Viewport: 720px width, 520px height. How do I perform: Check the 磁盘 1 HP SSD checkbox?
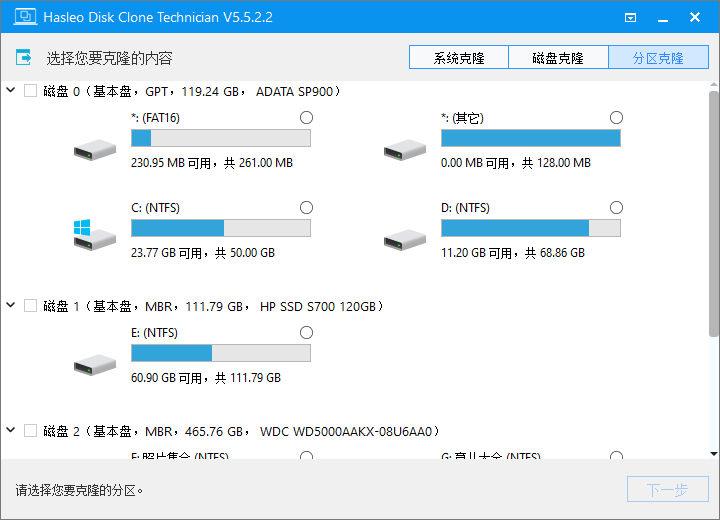tap(30, 306)
